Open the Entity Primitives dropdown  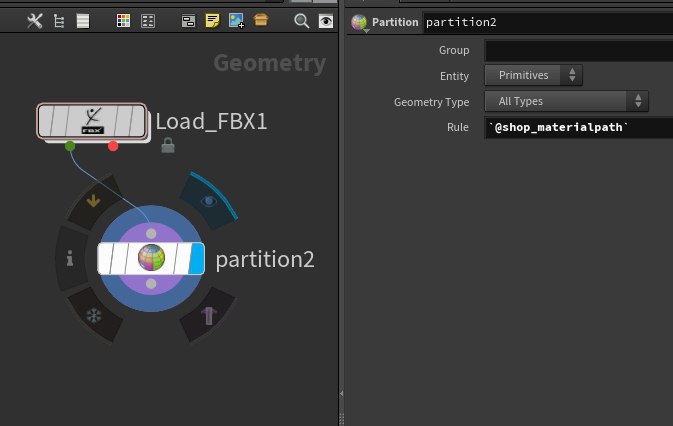(534, 76)
